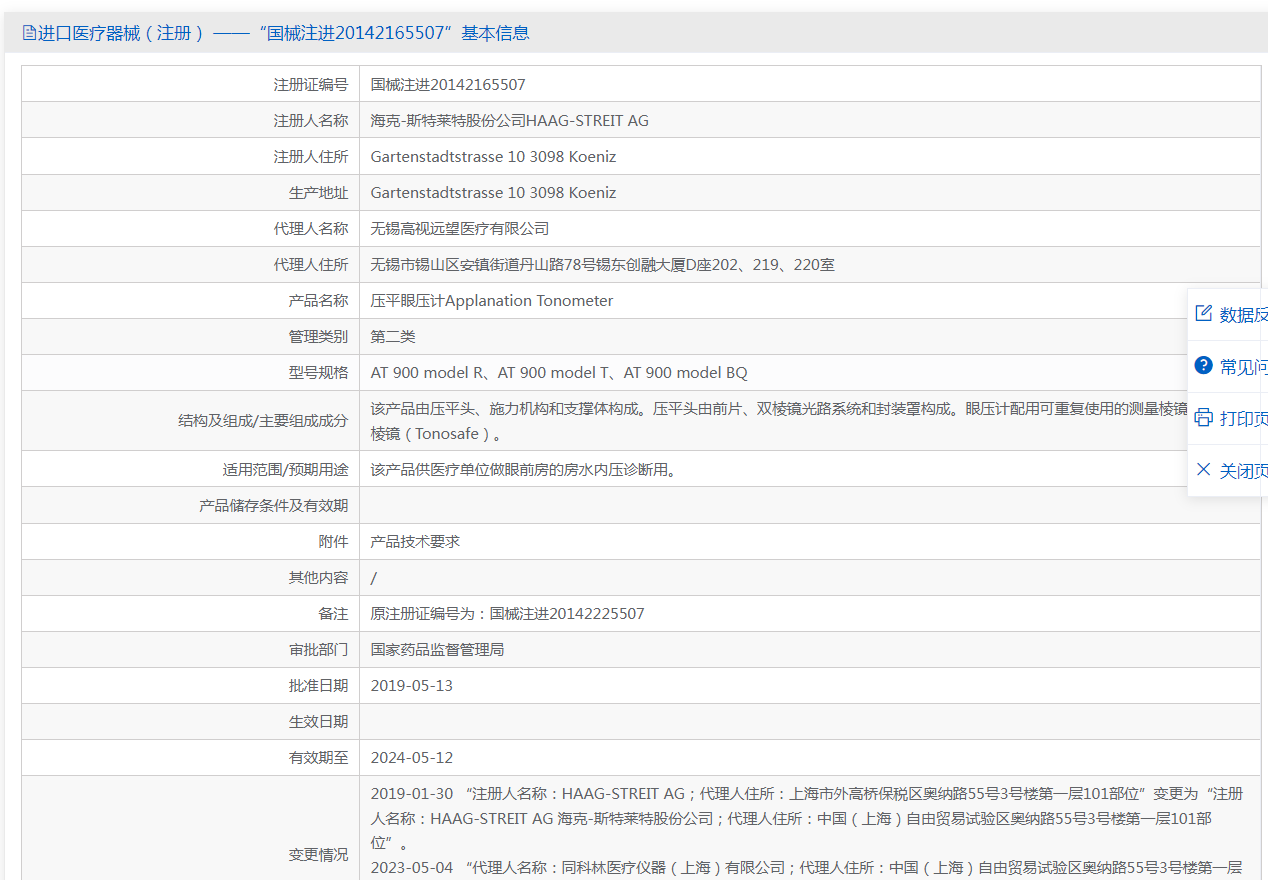Select the registrant name HAAG-STREIT AG value

click(510, 121)
